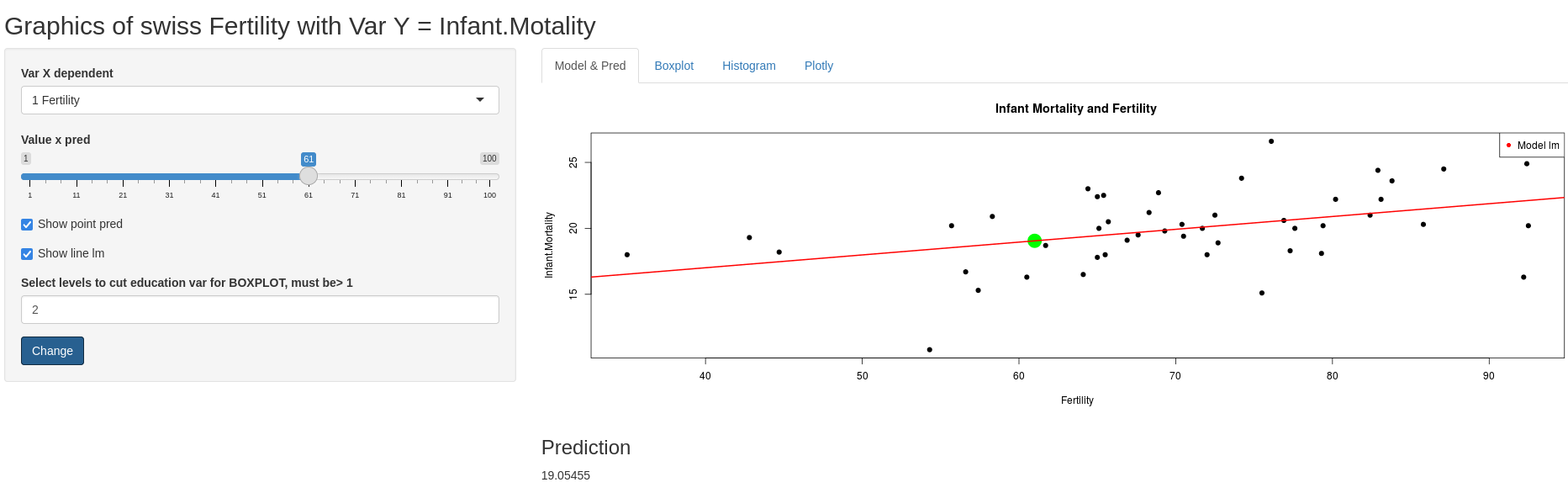The width and height of the screenshot is (1568, 493).
Task: Click the dropdown caret arrow icon
Action: 480,100
